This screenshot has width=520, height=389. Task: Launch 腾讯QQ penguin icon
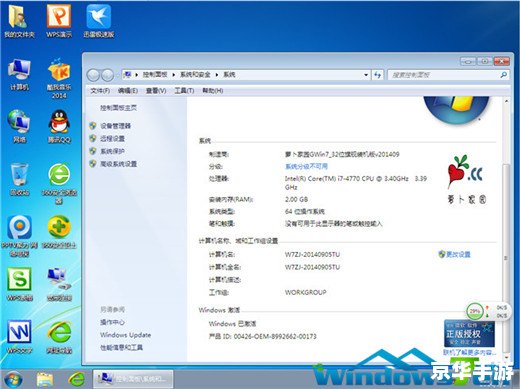[59, 126]
